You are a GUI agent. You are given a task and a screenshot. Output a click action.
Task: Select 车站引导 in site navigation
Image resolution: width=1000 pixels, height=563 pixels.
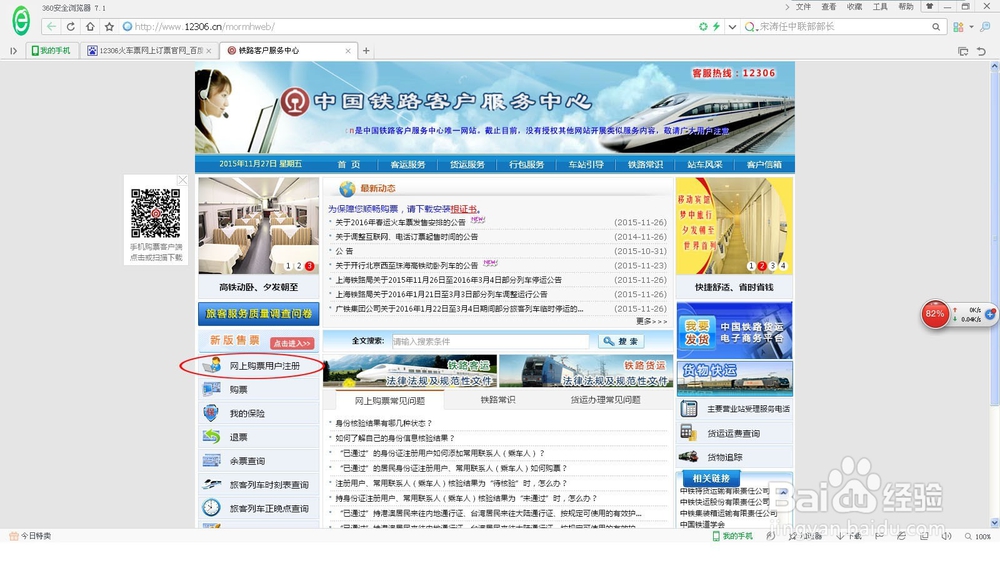coord(585,165)
